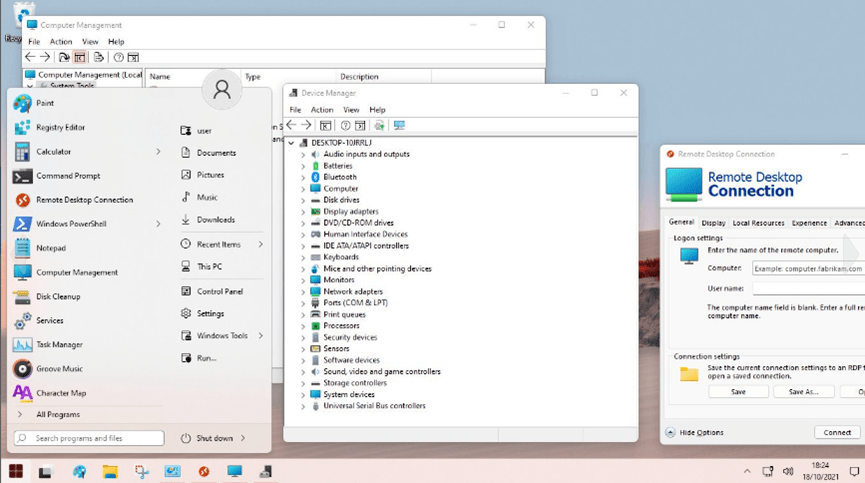This screenshot has width=865, height=483.
Task: Click the Windows Start button on taskbar
Action: 16,471
